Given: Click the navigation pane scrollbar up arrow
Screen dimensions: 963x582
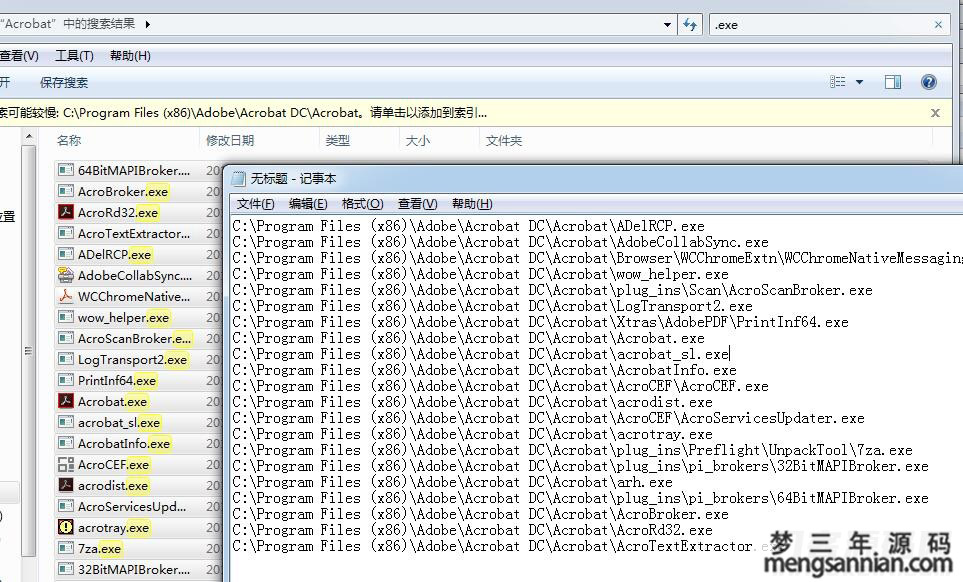Looking at the screenshot, I should (28, 136).
